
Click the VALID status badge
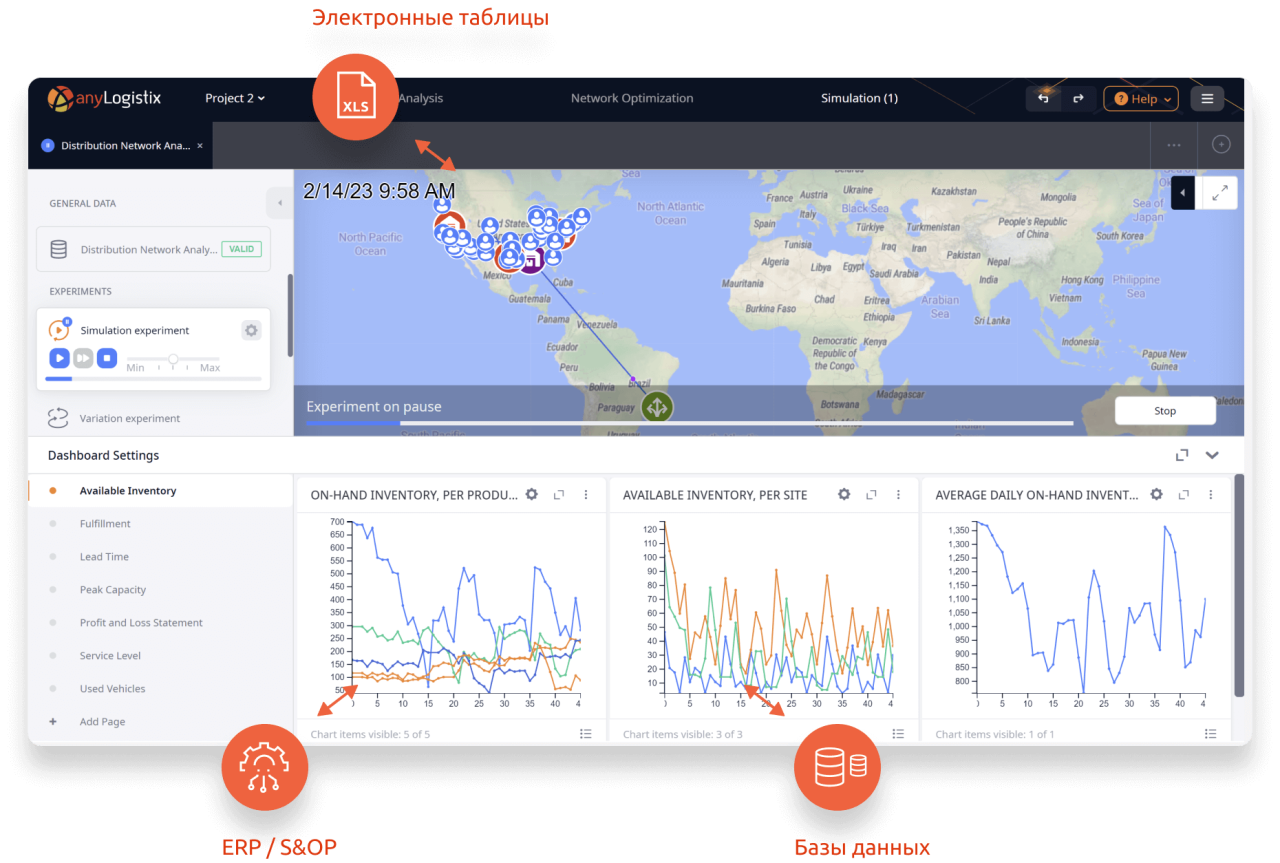click(241, 249)
